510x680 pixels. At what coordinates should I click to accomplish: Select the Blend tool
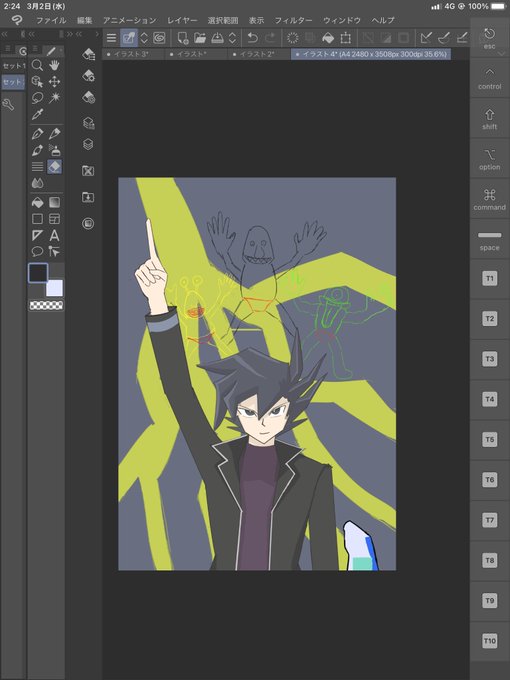tap(37, 183)
